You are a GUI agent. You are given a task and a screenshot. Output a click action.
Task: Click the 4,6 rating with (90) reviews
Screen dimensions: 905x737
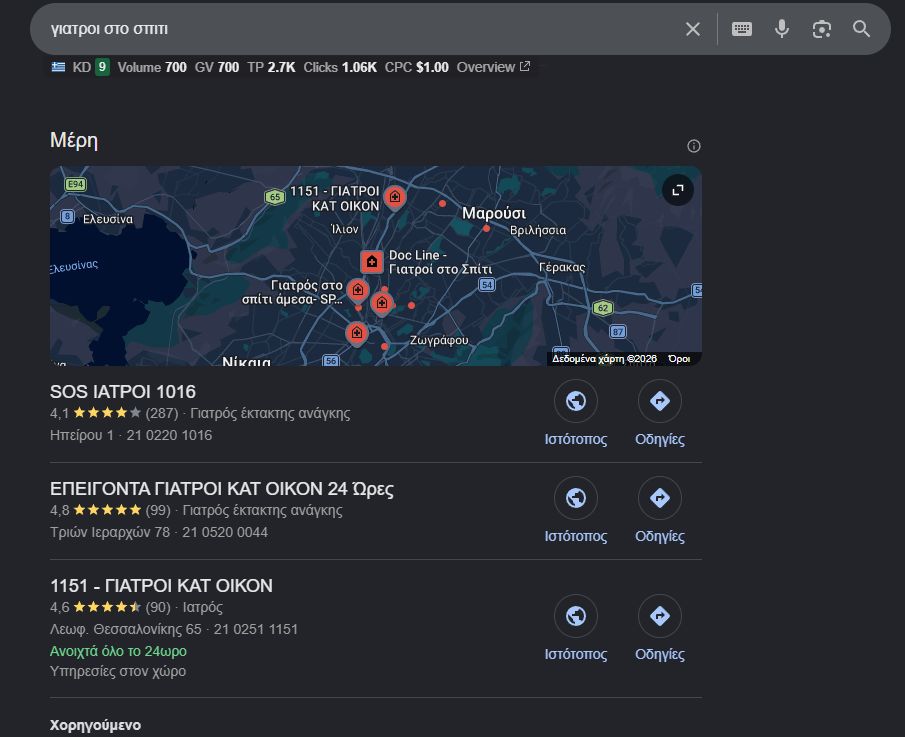pos(110,607)
